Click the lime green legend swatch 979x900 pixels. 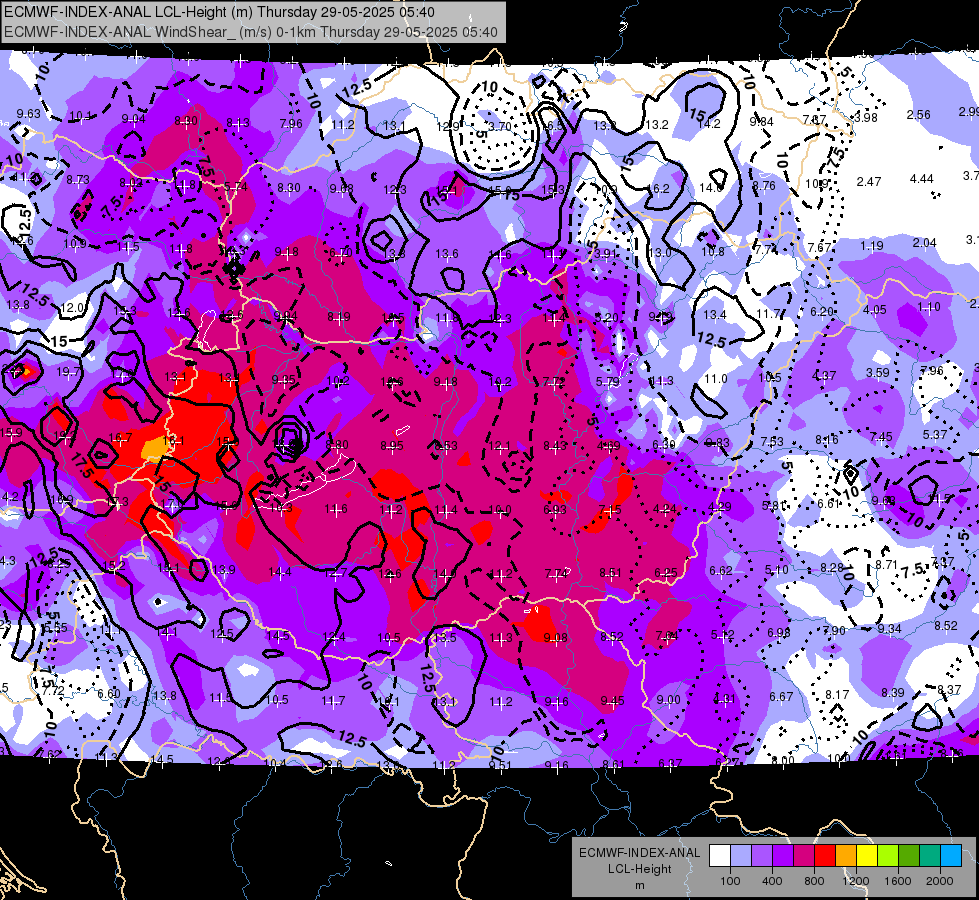[x=888, y=856]
